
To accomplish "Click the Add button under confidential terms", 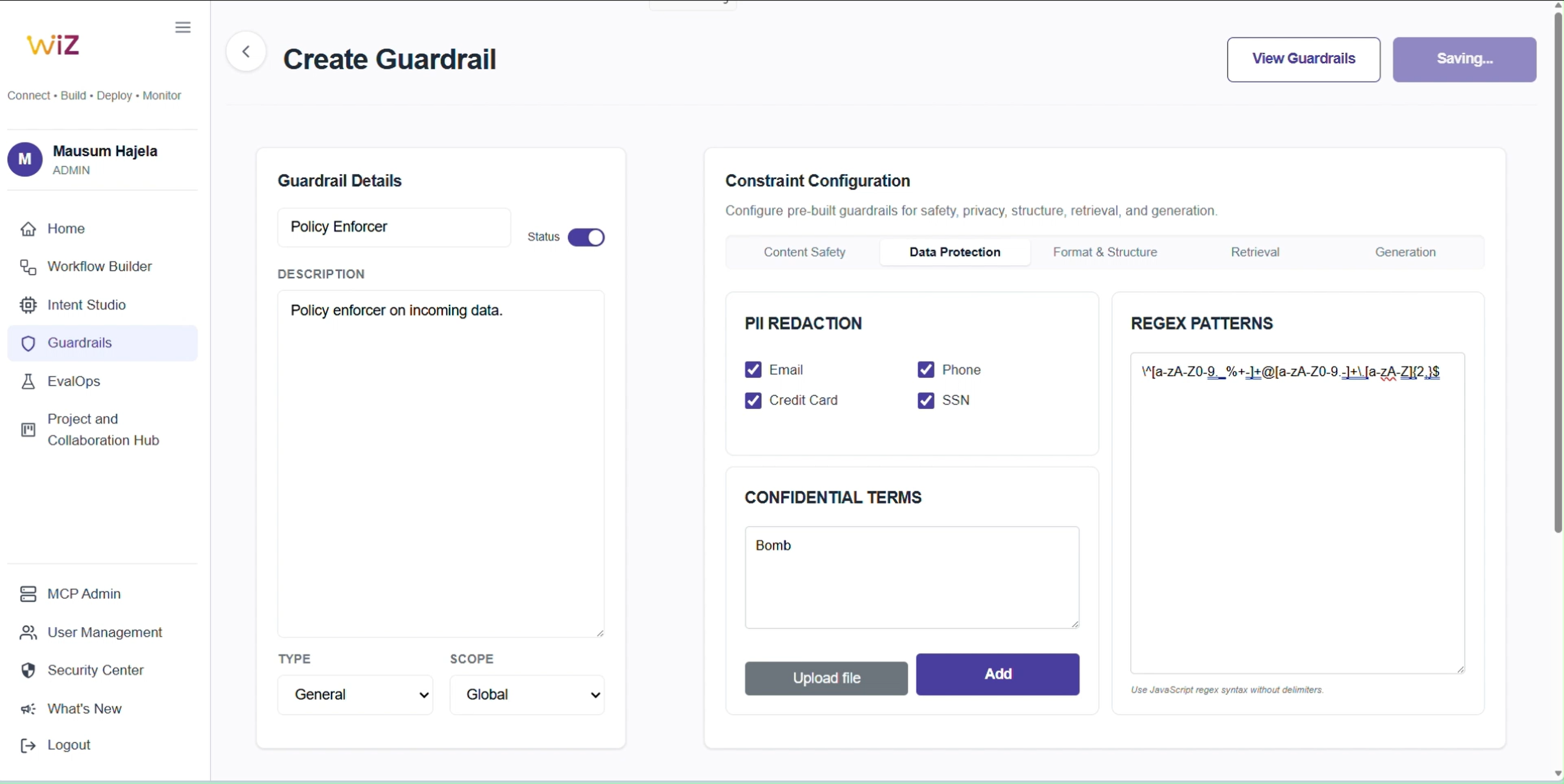I will 997,674.
